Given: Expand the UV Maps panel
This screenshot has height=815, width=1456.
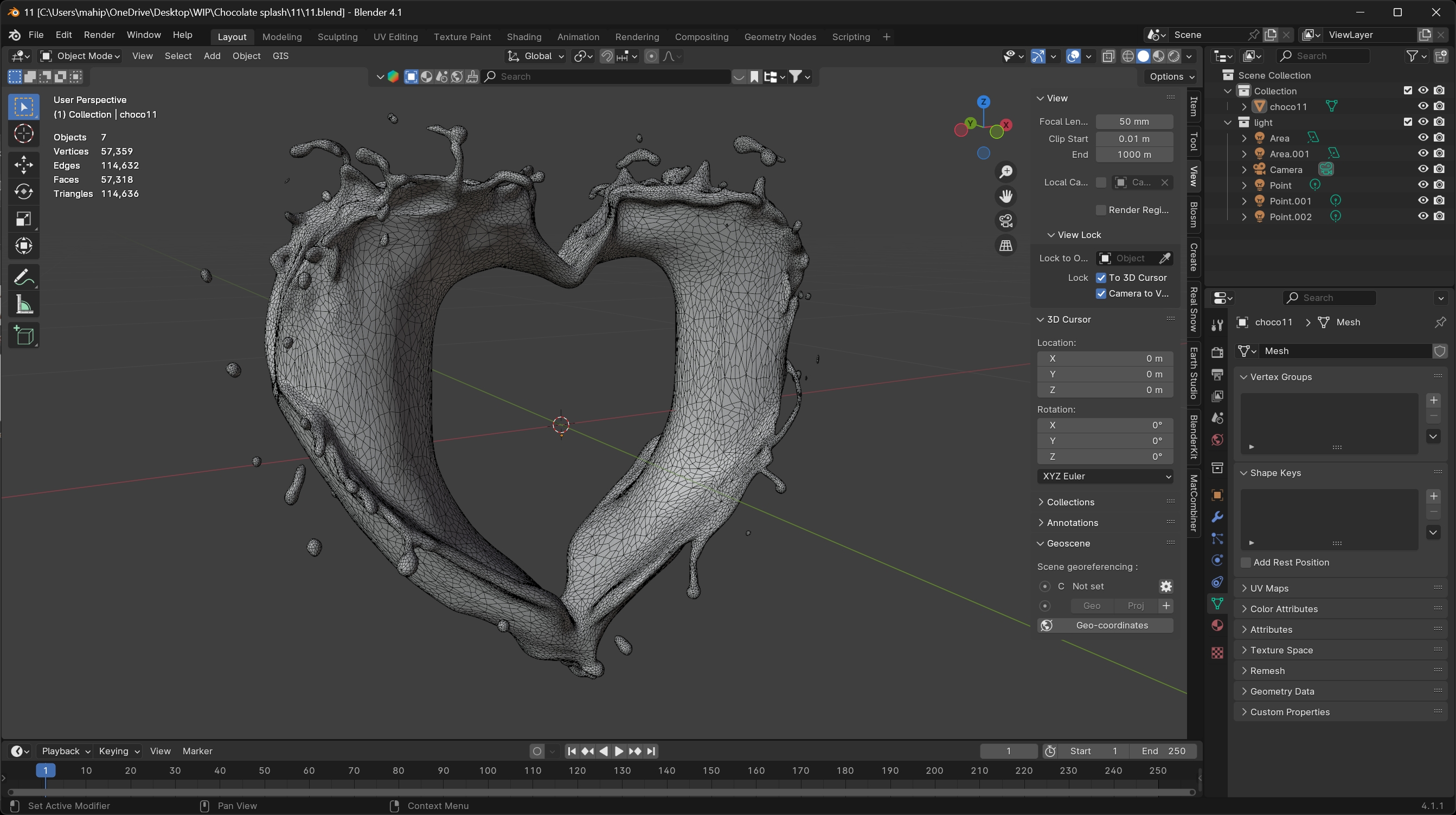Looking at the screenshot, I should [x=1269, y=588].
